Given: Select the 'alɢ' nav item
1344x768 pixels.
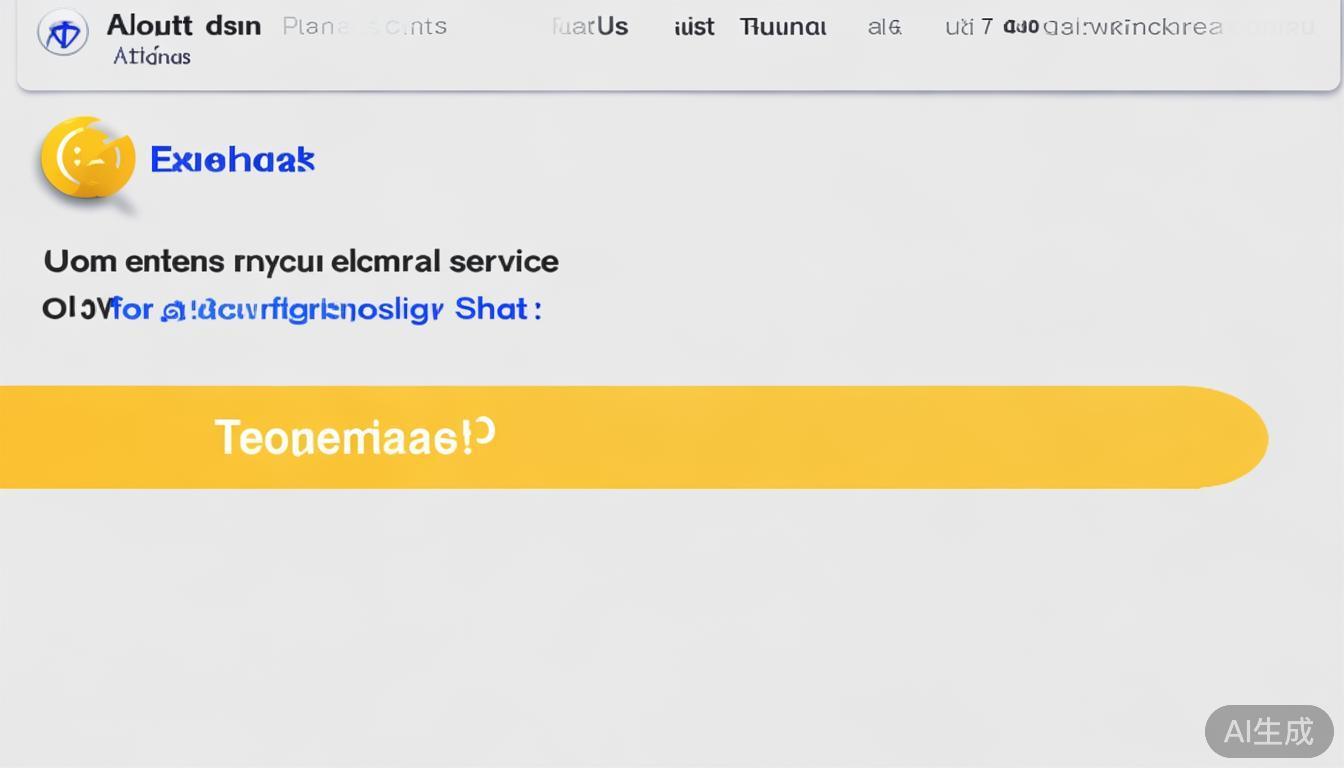Looking at the screenshot, I should point(884,27).
